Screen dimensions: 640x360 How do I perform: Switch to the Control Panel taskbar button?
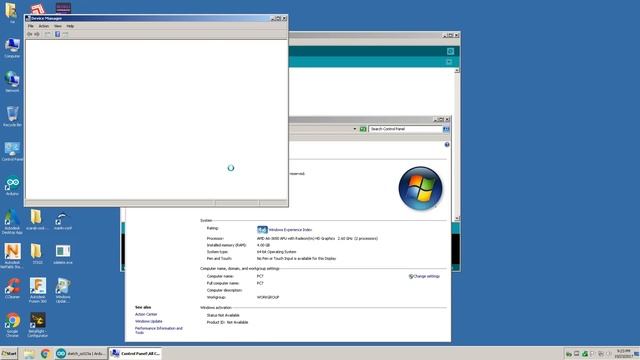point(136,353)
